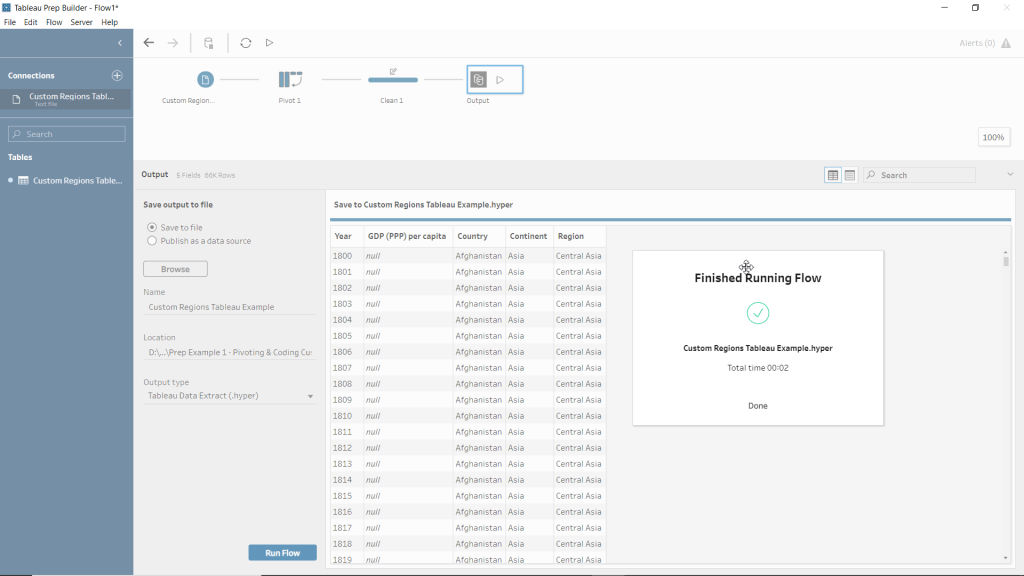Click Done in Finished Running Flow dialog
The image size is (1024, 576).
[x=758, y=406]
